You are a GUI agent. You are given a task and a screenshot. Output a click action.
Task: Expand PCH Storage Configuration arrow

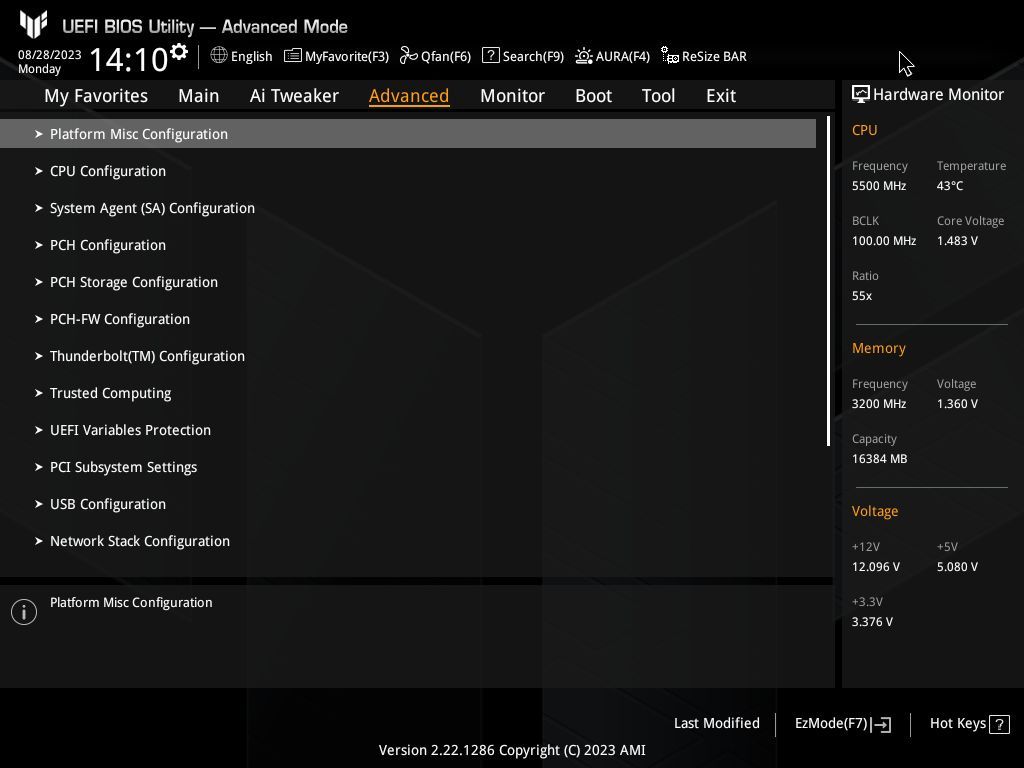39,282
